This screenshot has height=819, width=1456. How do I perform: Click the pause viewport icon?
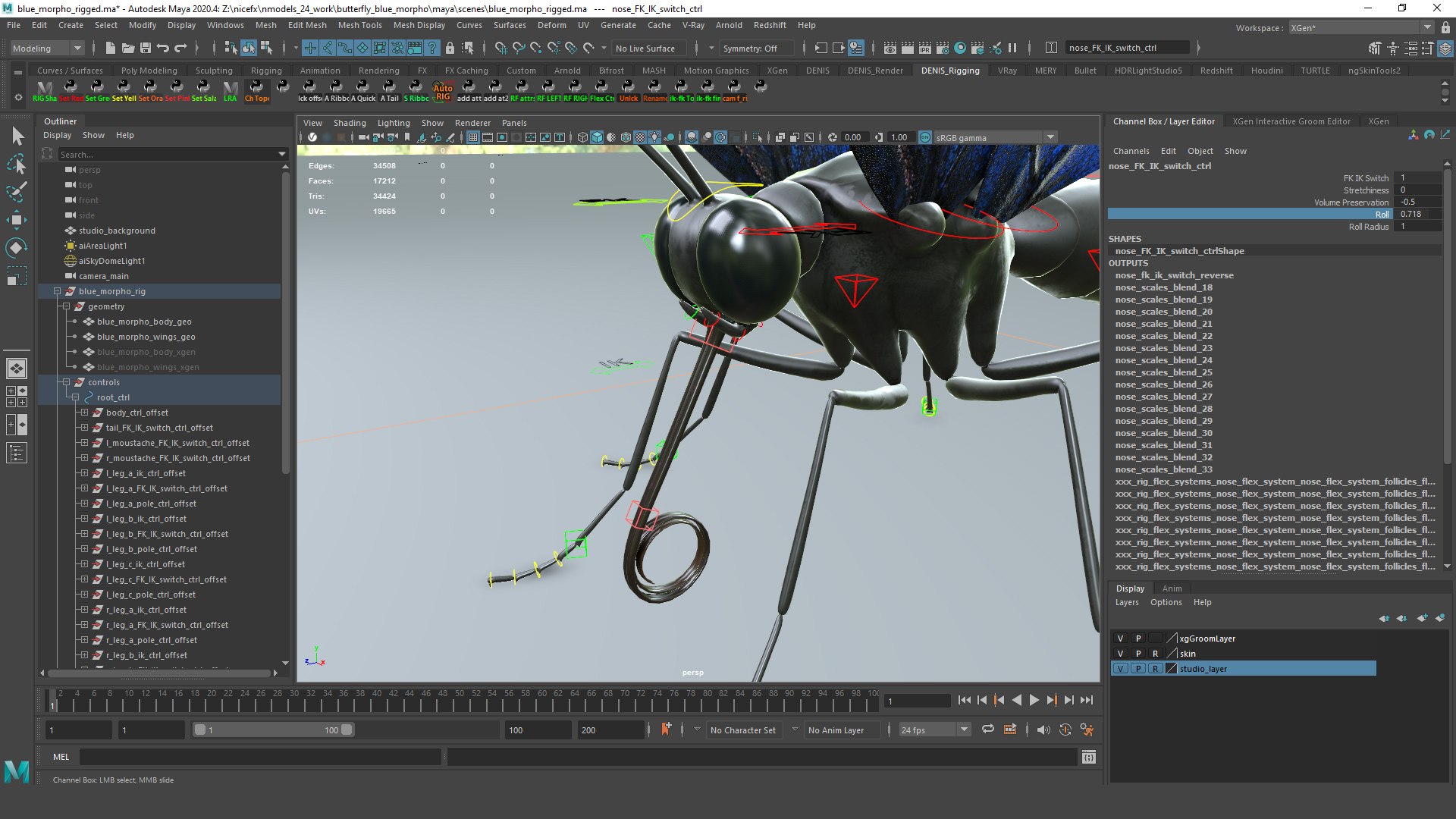coord(1012,48)
